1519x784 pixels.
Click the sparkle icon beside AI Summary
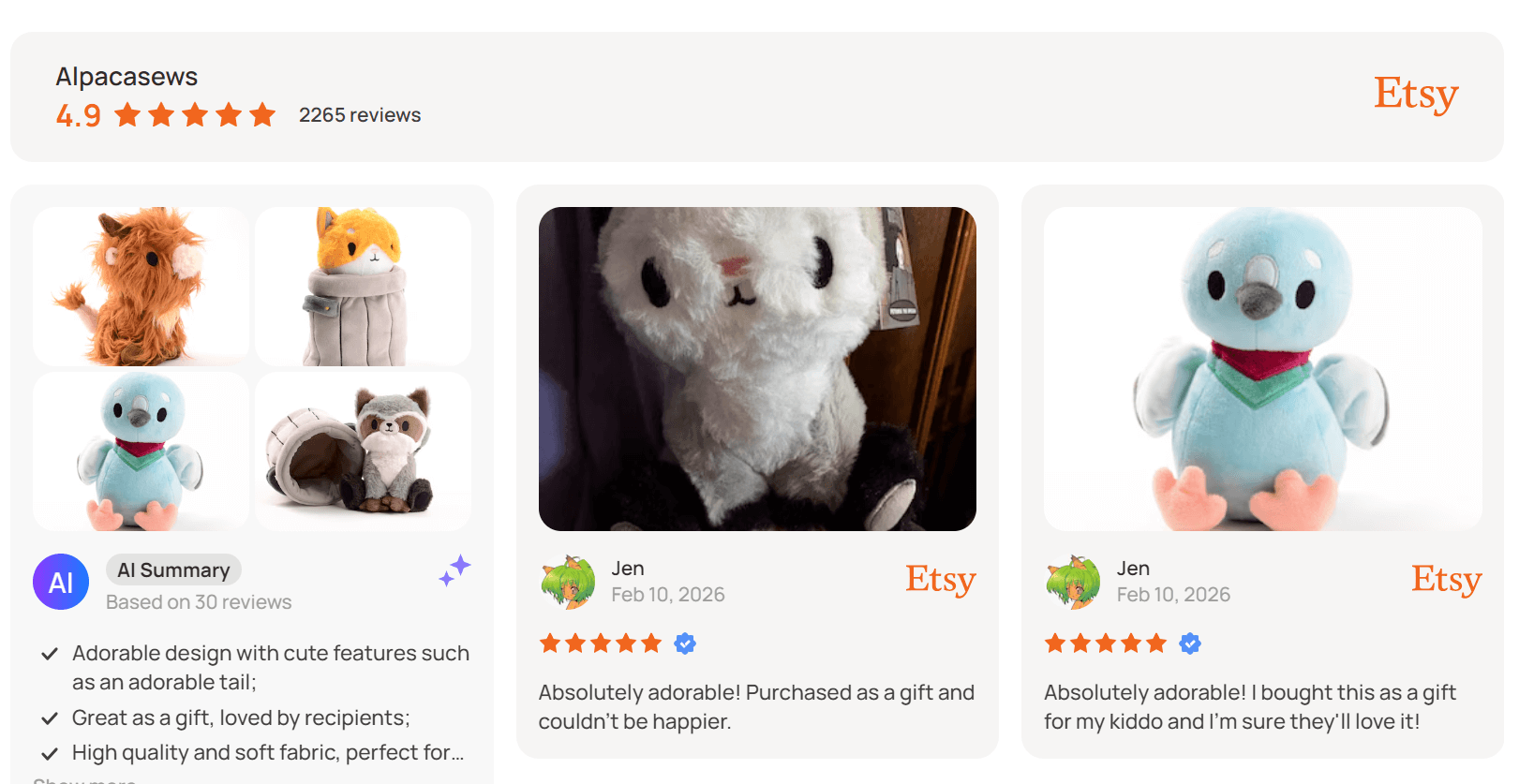[x=454, y=569]
